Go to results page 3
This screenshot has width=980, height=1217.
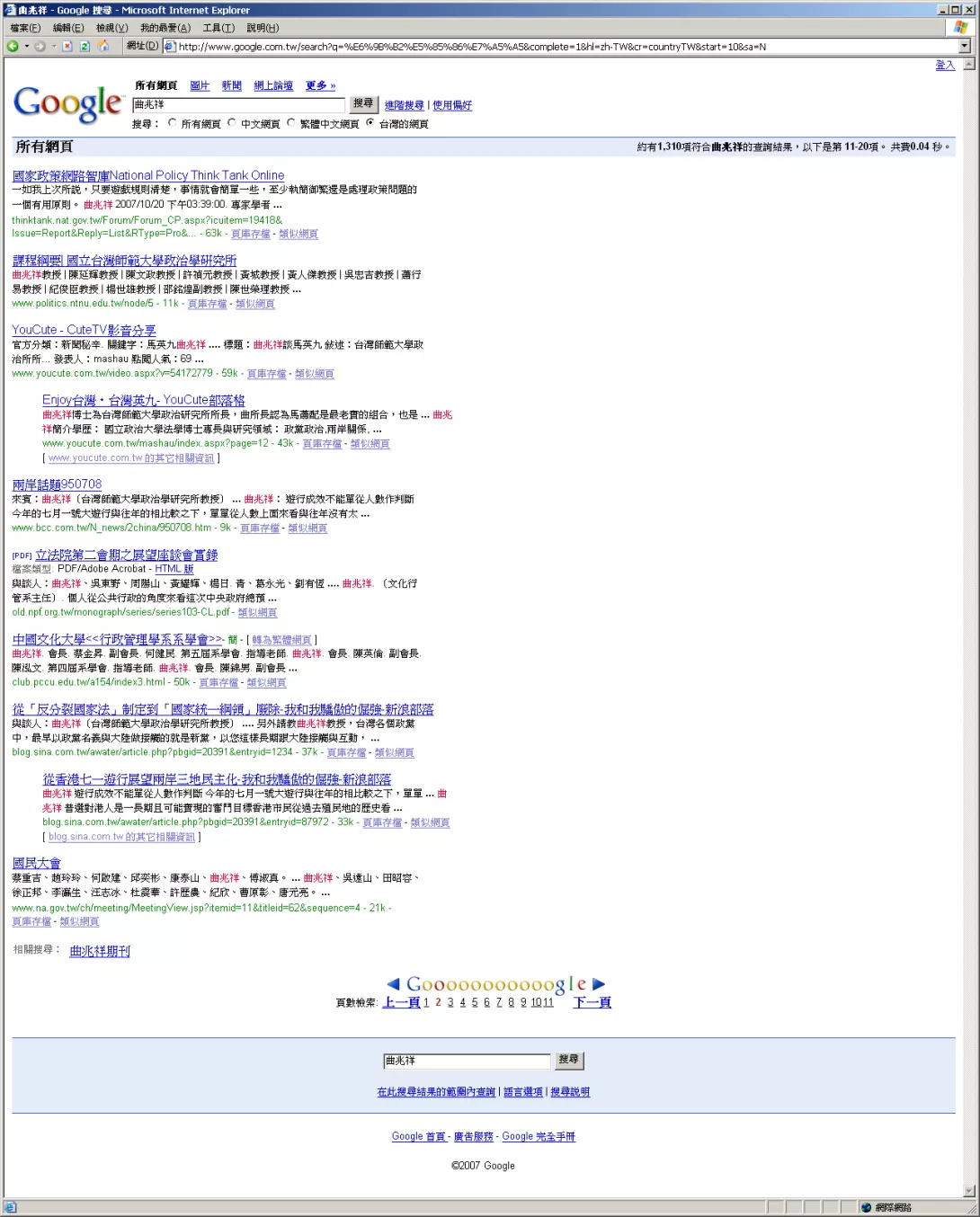450,1002
